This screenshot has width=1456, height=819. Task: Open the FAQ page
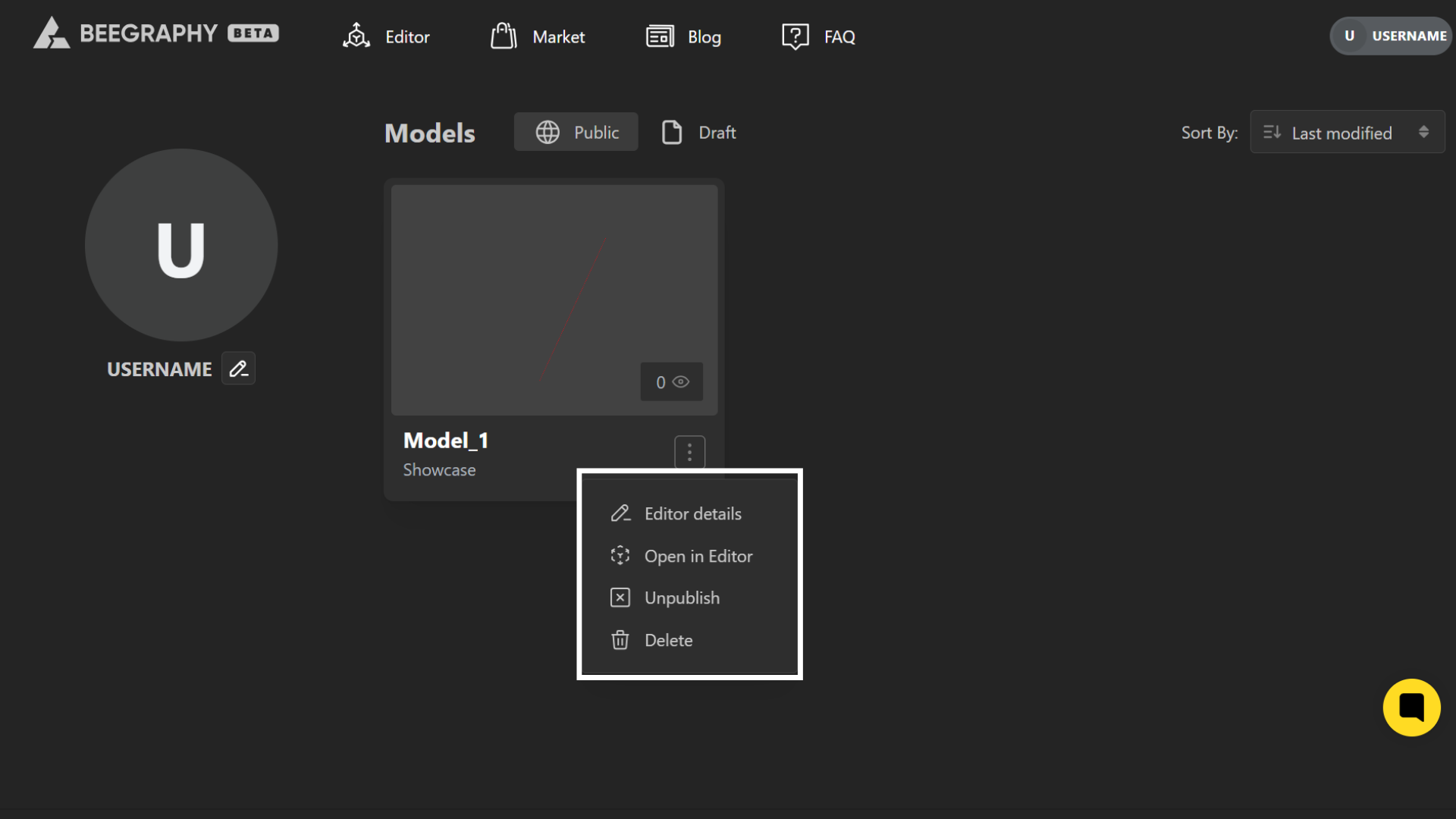click(x=818, y=36)
